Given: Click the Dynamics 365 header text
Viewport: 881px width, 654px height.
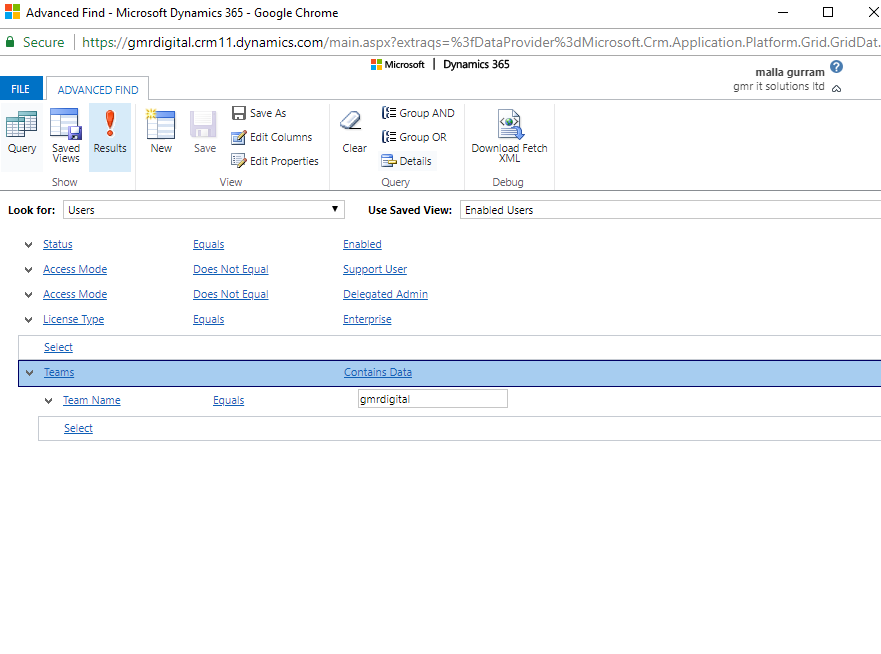Looking at the screenshot, I should tap(476, 64).
